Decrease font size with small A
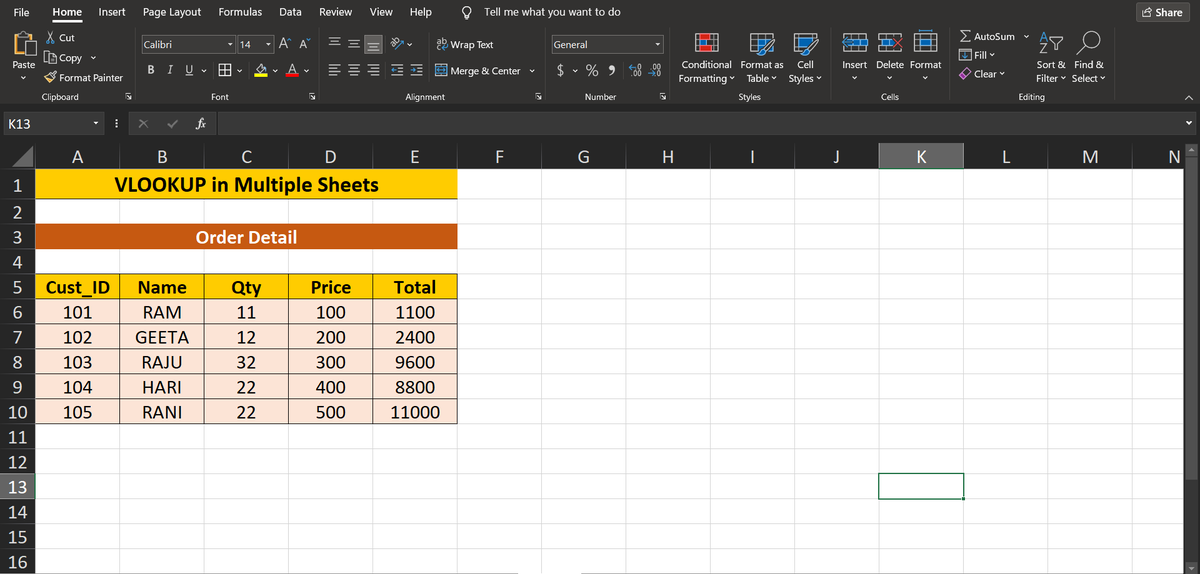 coord(303,45)
